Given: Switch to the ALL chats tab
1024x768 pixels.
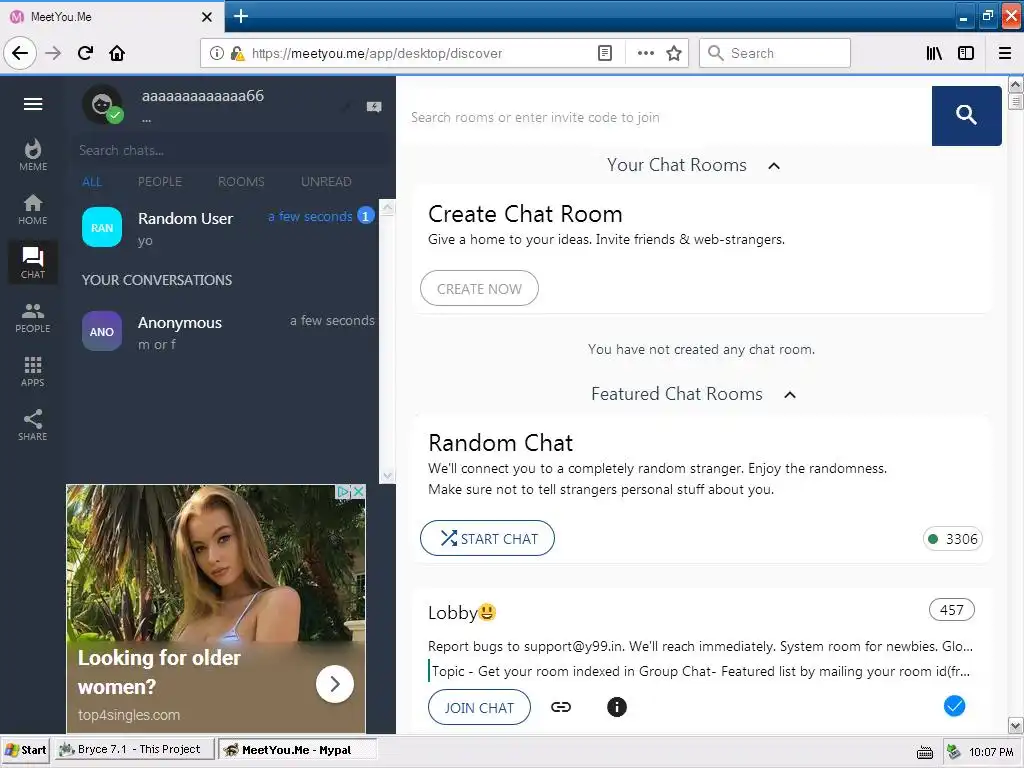Looking at the screenshot, I should (92, 182).
